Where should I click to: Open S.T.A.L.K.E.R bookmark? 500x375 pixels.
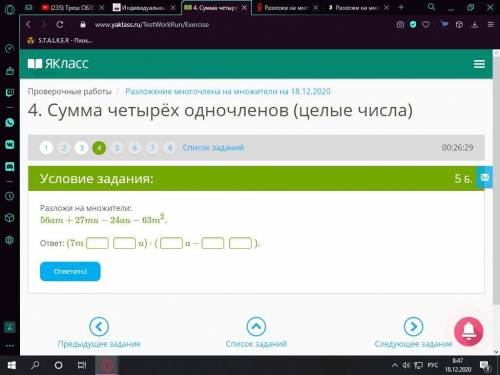(x=60, y=41)
